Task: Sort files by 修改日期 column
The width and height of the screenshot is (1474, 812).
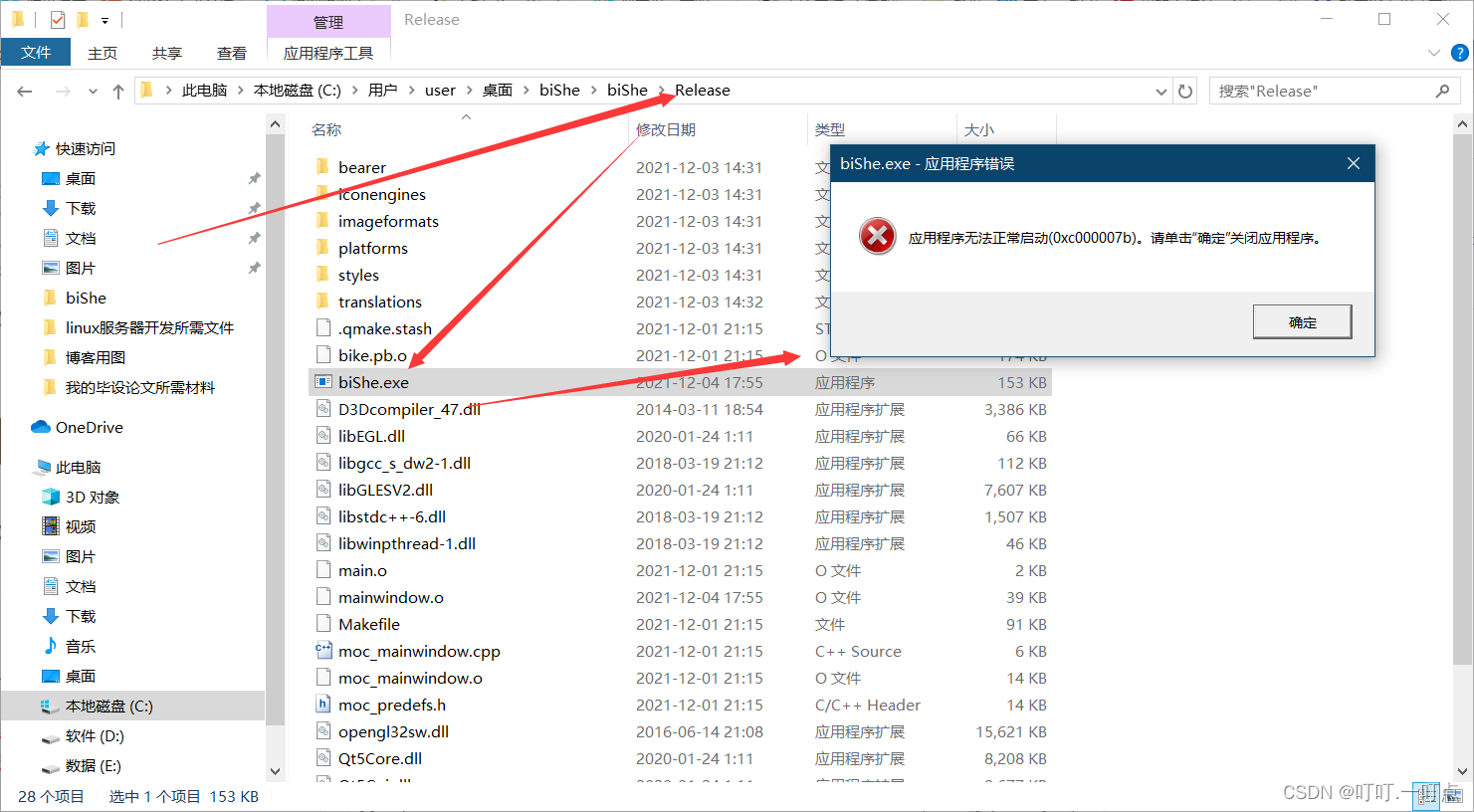Action: [x=666, y=129]
